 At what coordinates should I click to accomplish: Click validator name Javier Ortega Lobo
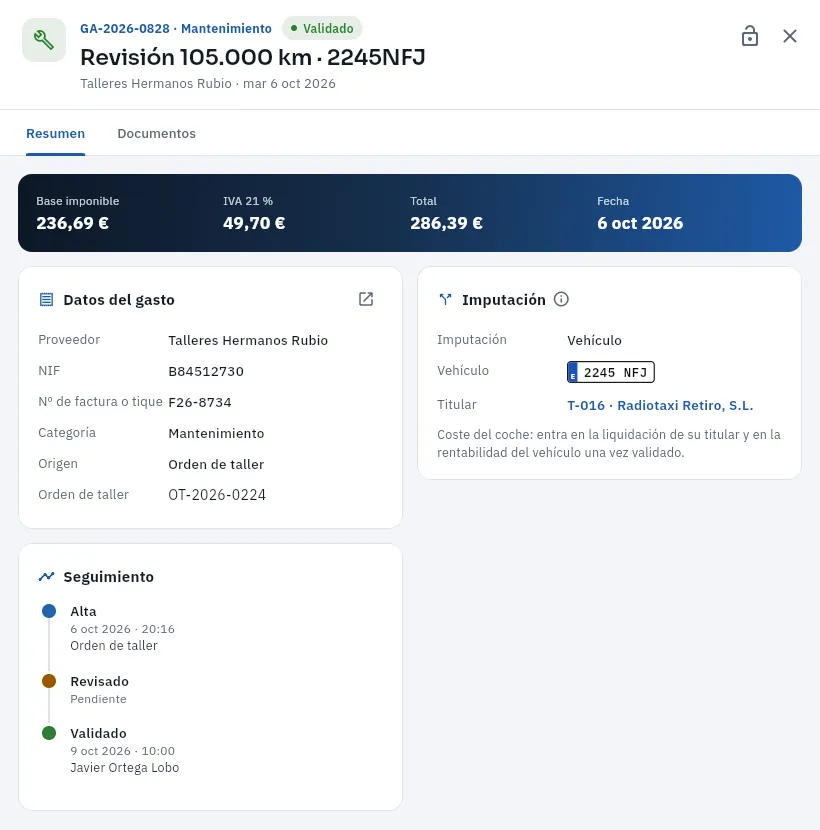tap(124, 768)
